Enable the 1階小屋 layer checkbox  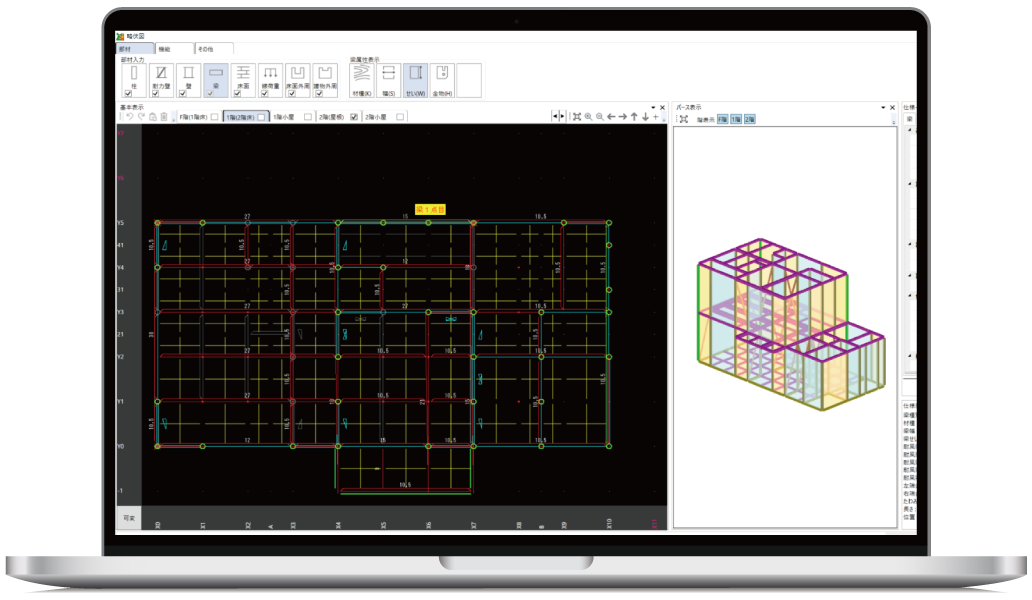point(308,117)
